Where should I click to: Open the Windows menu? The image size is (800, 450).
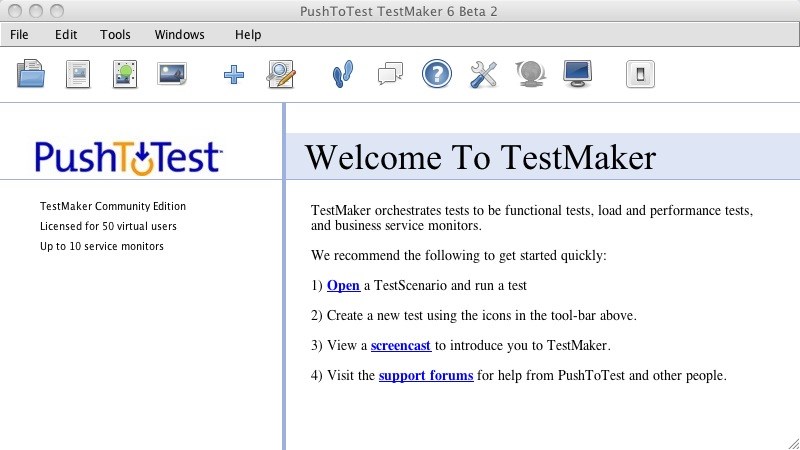tap(180, 35)
